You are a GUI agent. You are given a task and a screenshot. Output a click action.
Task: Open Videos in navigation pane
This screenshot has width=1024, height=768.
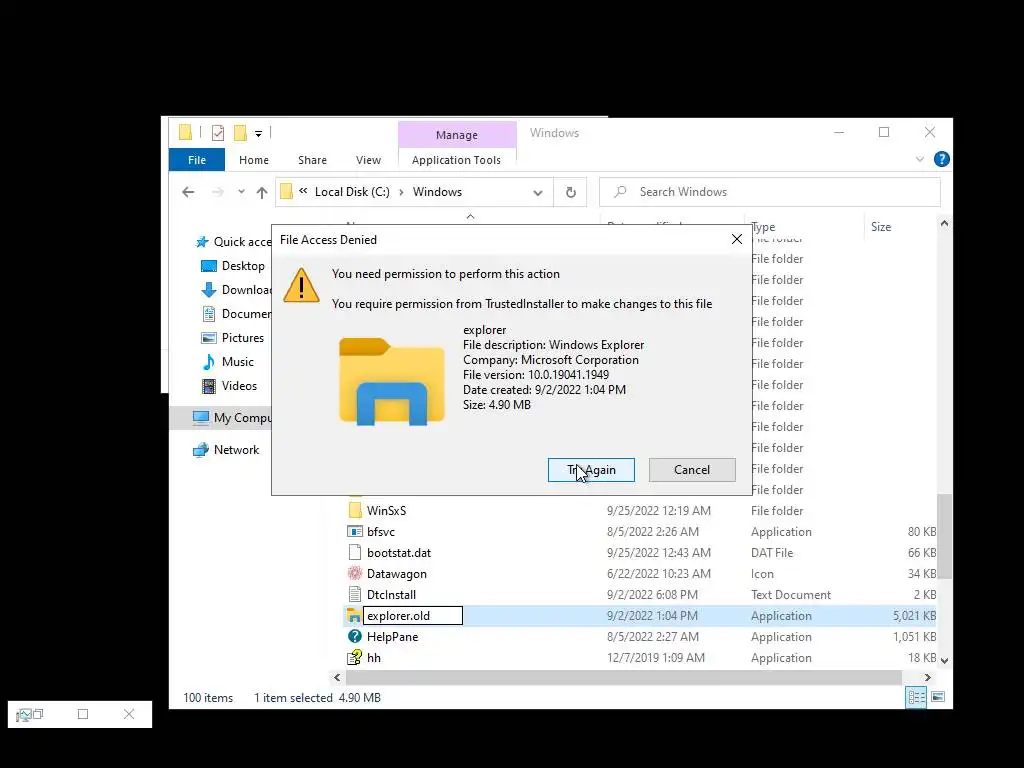coord(229,386)
